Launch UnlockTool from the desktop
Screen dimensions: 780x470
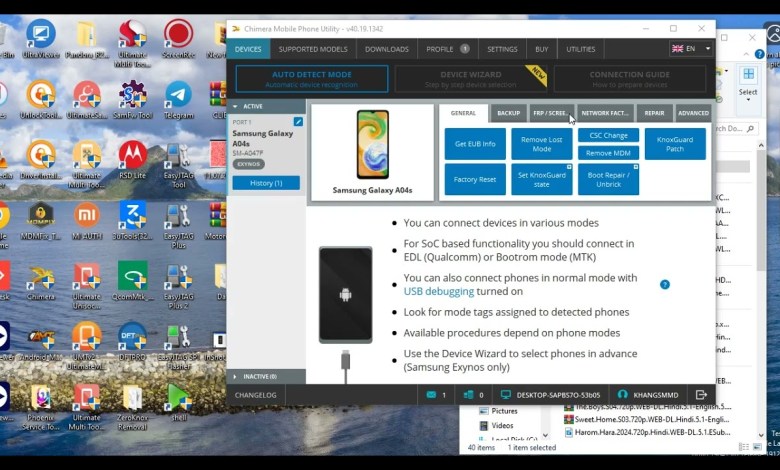tap(41, 99)
